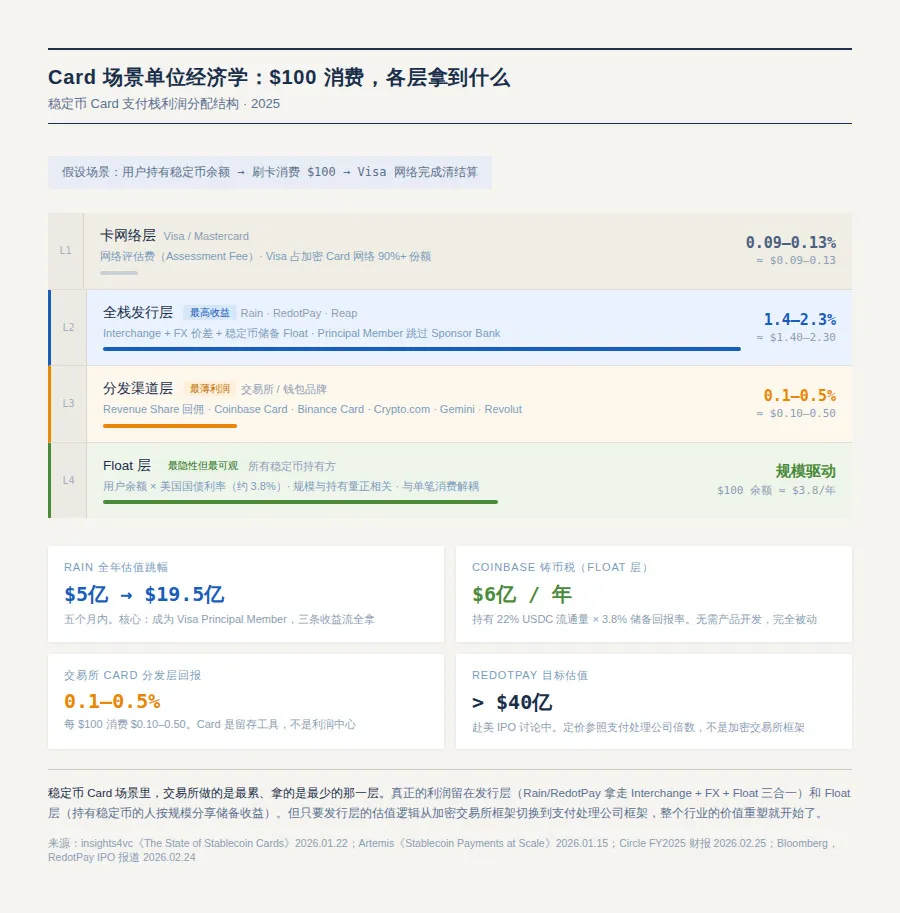The height and width of the screenshot is (913, 900).
Task: Click the 规模驱动 green value text
Action: click(805, 471)
